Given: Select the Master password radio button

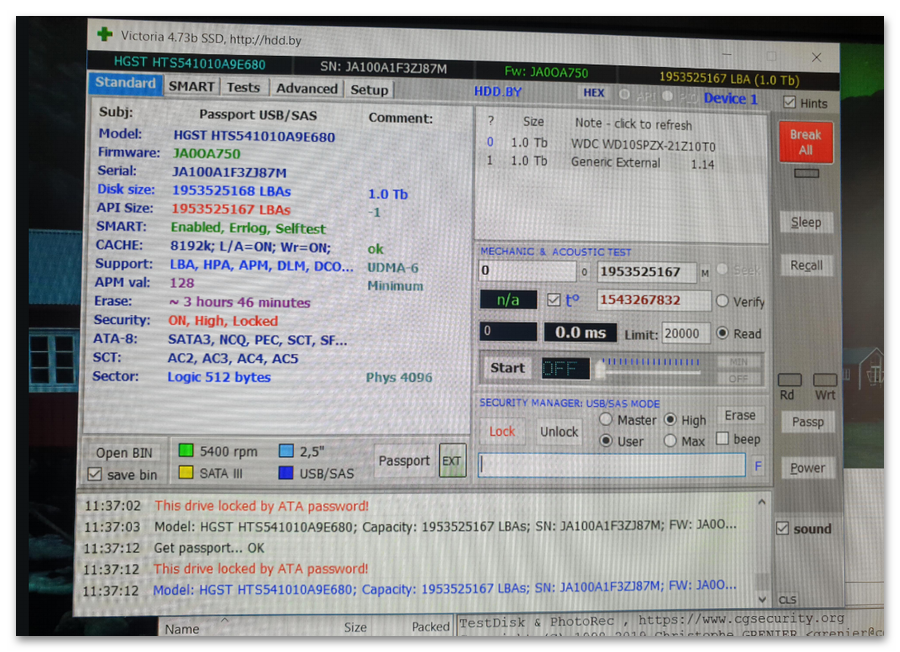Looking at the screenshot, I should [605, 419].
